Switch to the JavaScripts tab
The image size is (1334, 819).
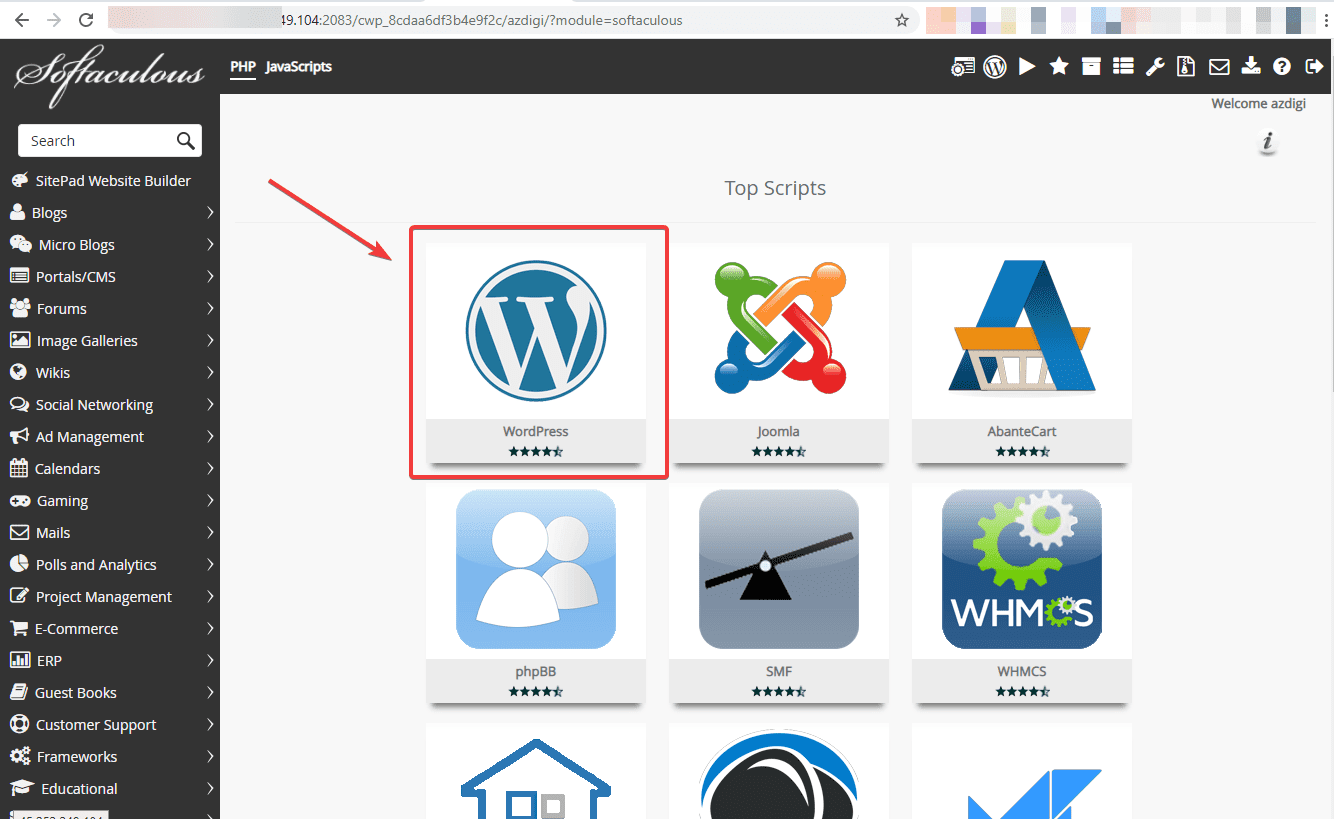coord(298,66)
